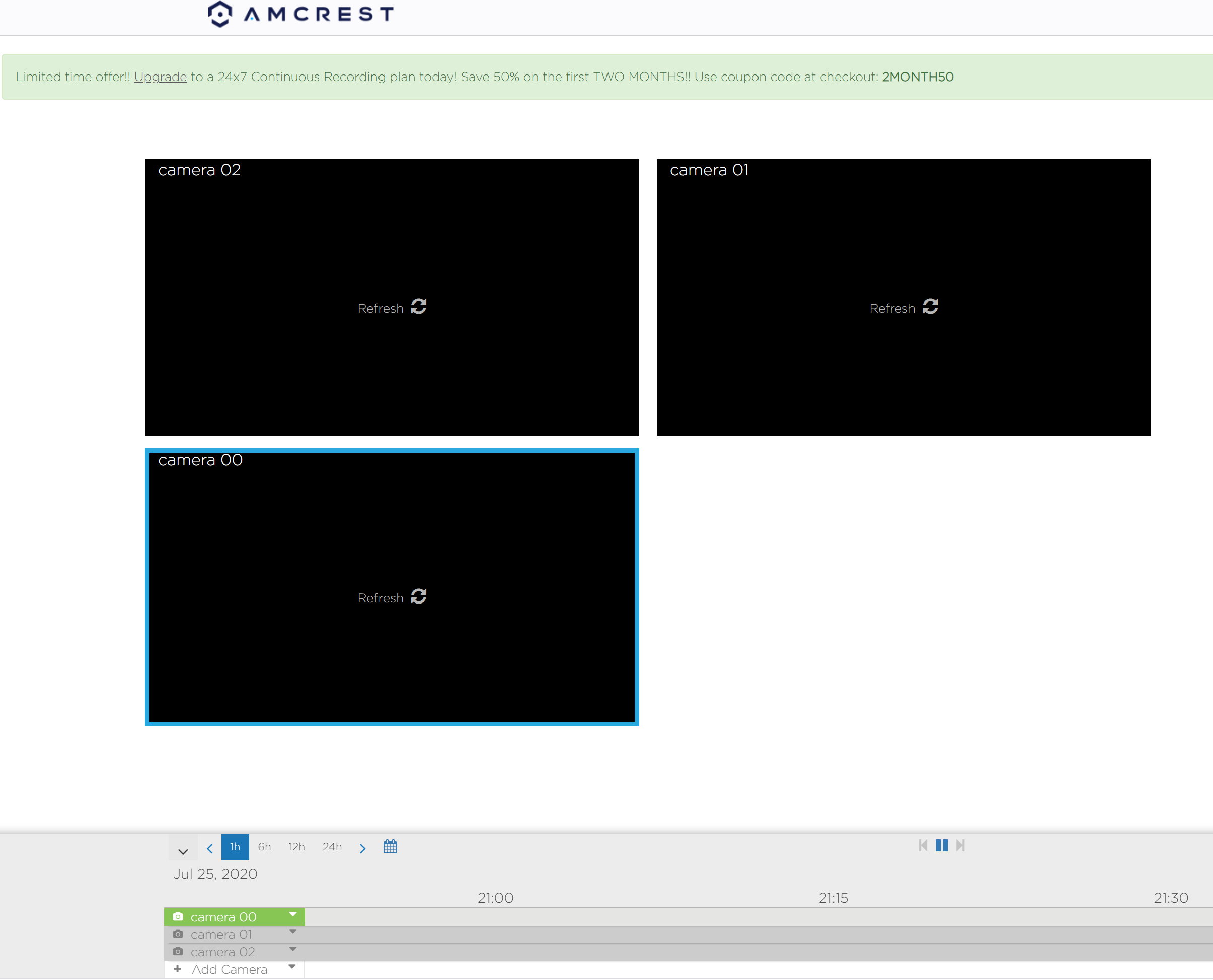Refresh the camera 00 feed
This screenshot has height=980, width=1213.
click(392, 597)
